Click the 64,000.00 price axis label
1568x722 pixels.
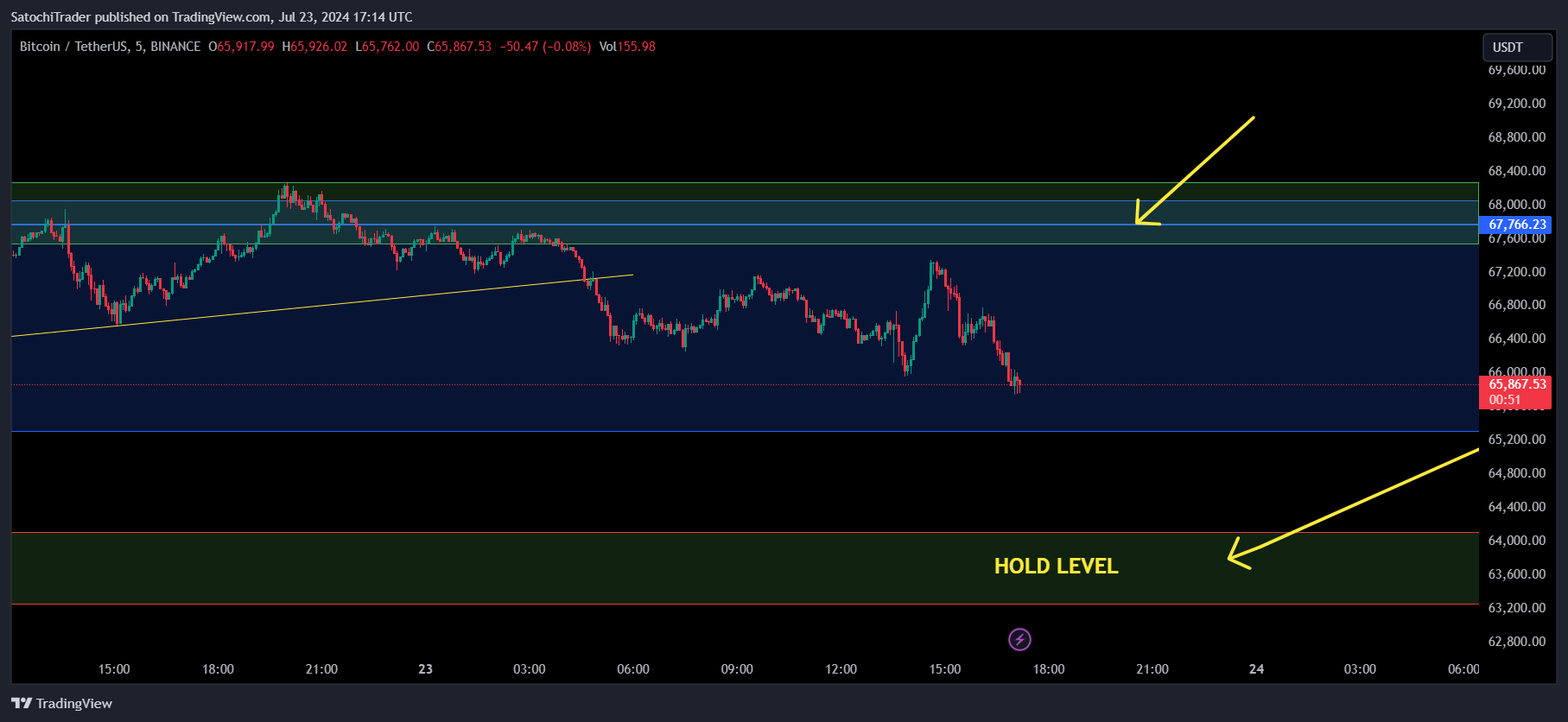click(1516, 541)
